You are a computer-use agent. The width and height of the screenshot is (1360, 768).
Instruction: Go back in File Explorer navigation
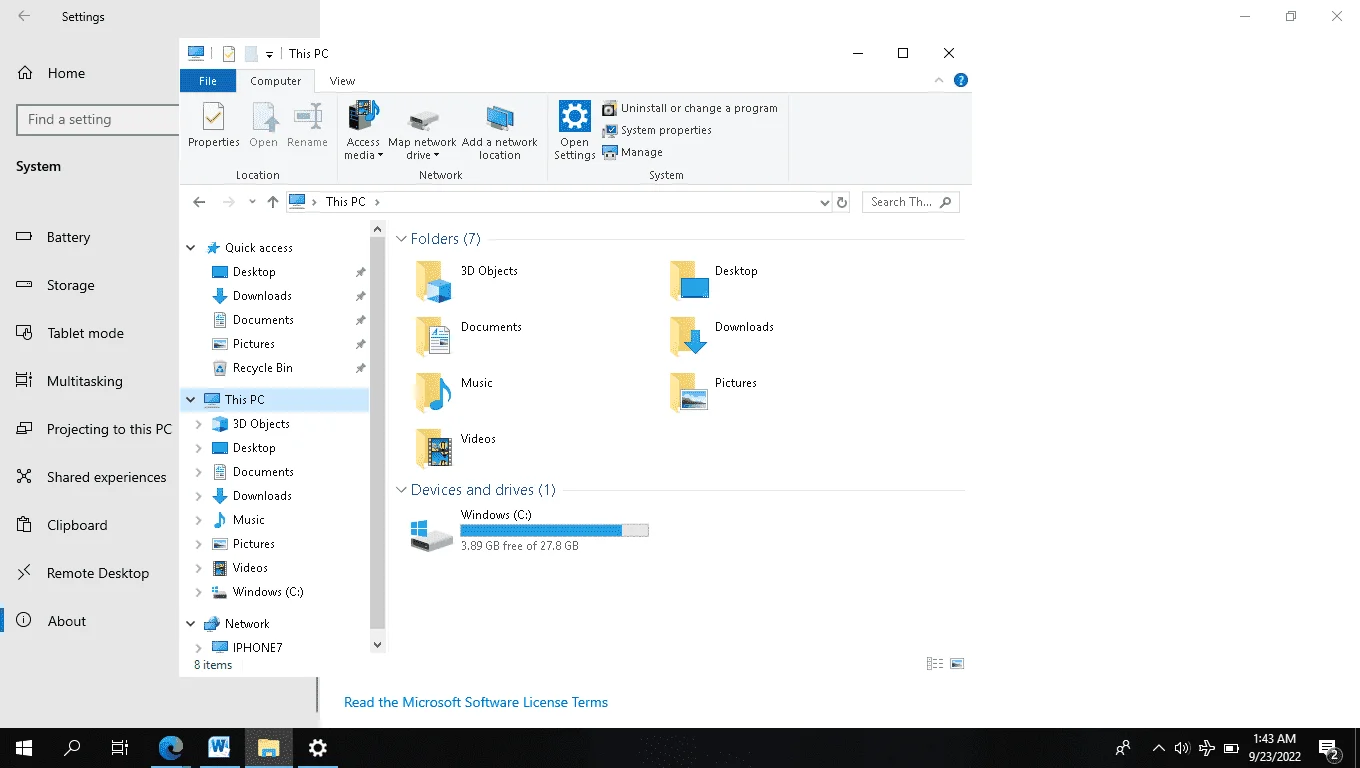(199, 202)
